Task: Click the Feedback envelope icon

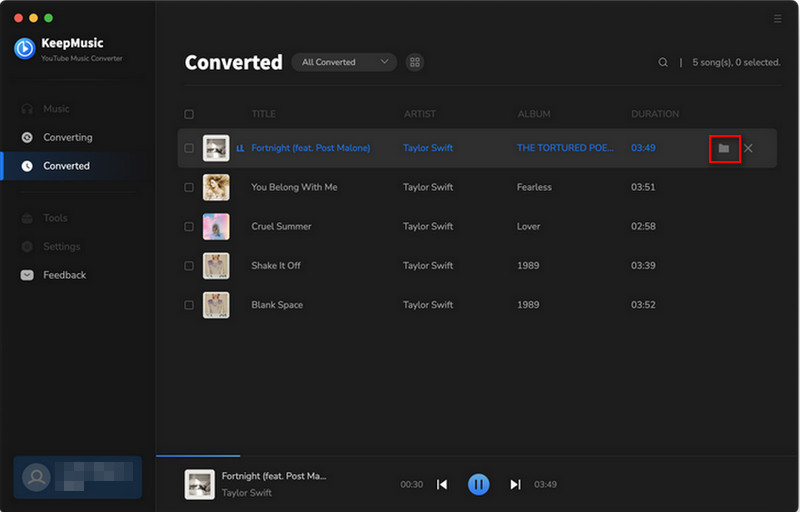Action: (27, 275)
